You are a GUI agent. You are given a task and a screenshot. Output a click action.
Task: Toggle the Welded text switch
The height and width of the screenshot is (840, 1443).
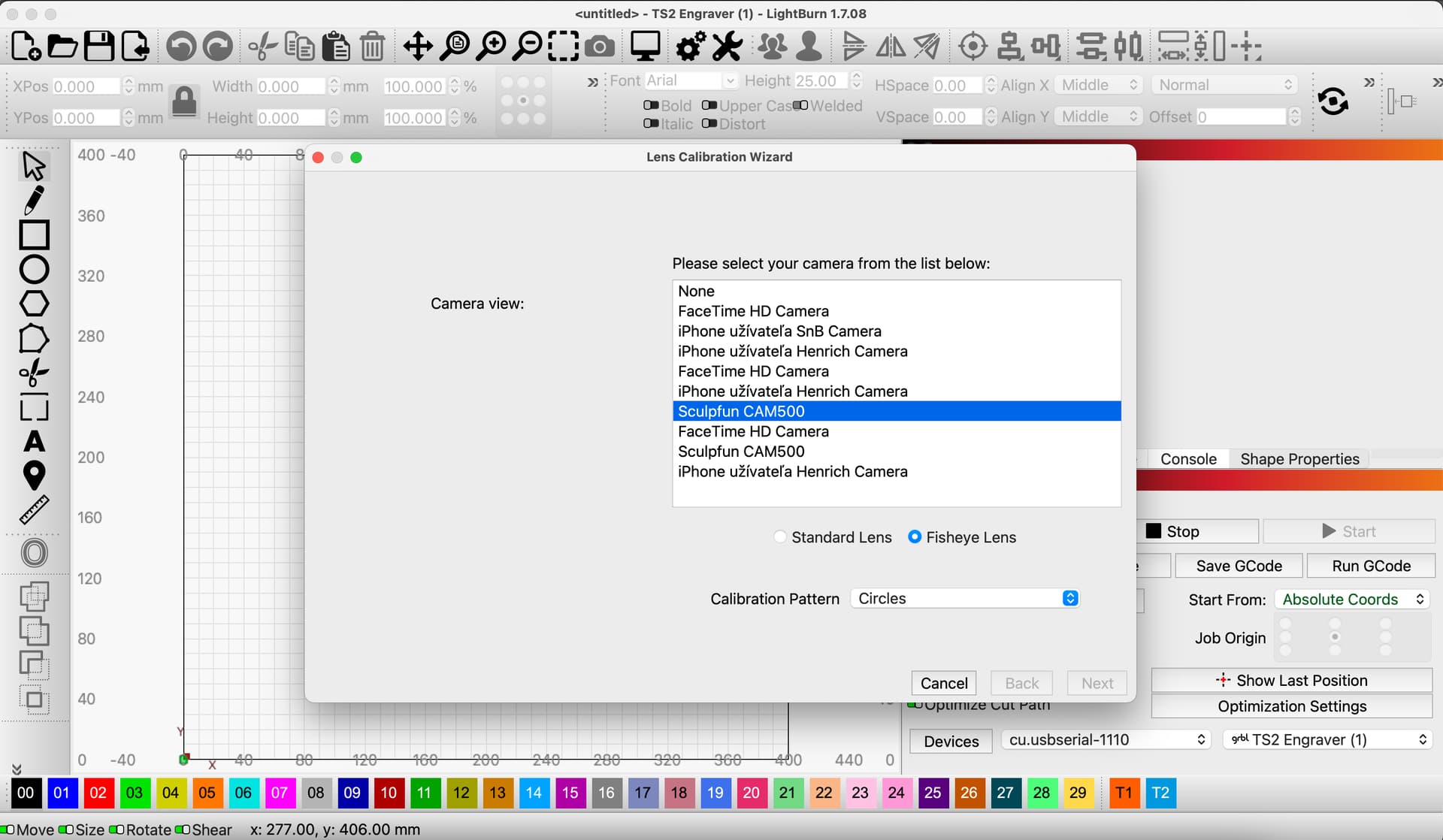(x=800, y=106)
